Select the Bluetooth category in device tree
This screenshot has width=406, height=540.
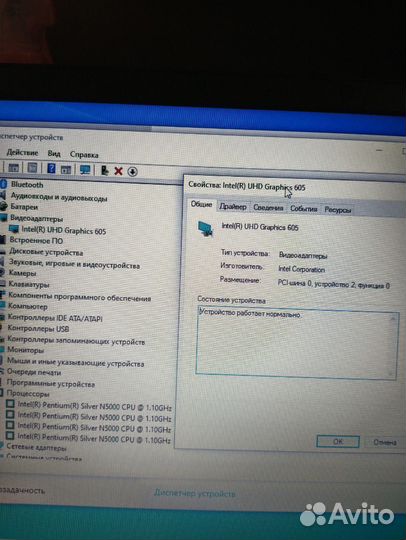click(x=27, y=185)
